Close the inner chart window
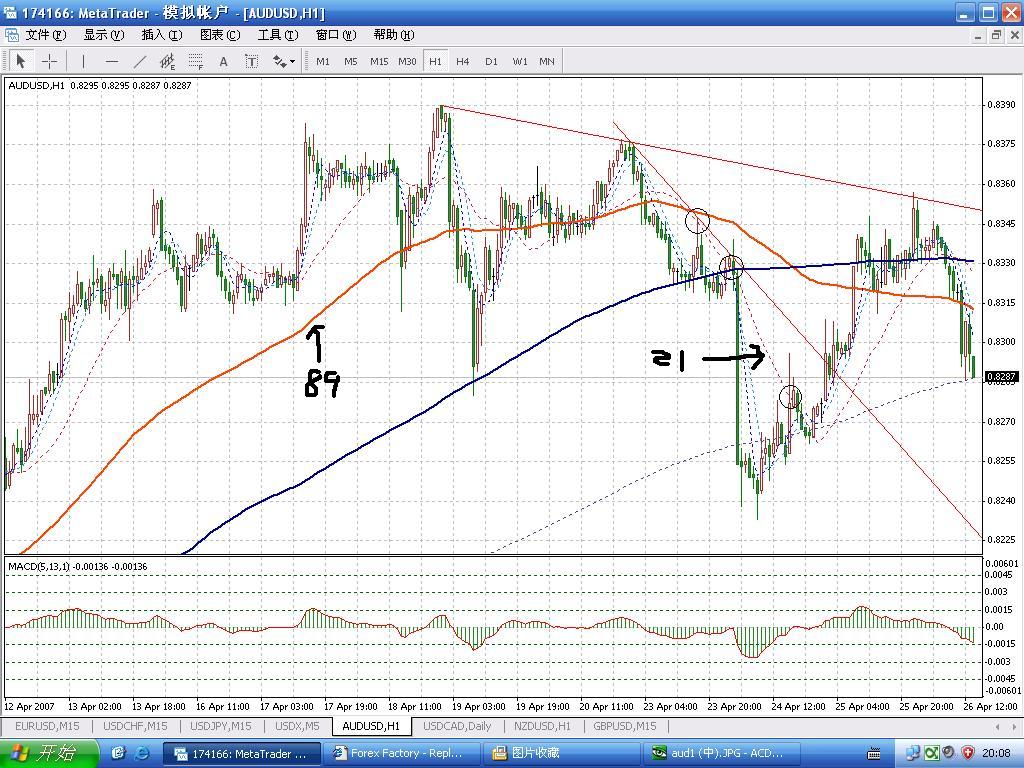1024x768 pixels. click(x=1013, y=35)
